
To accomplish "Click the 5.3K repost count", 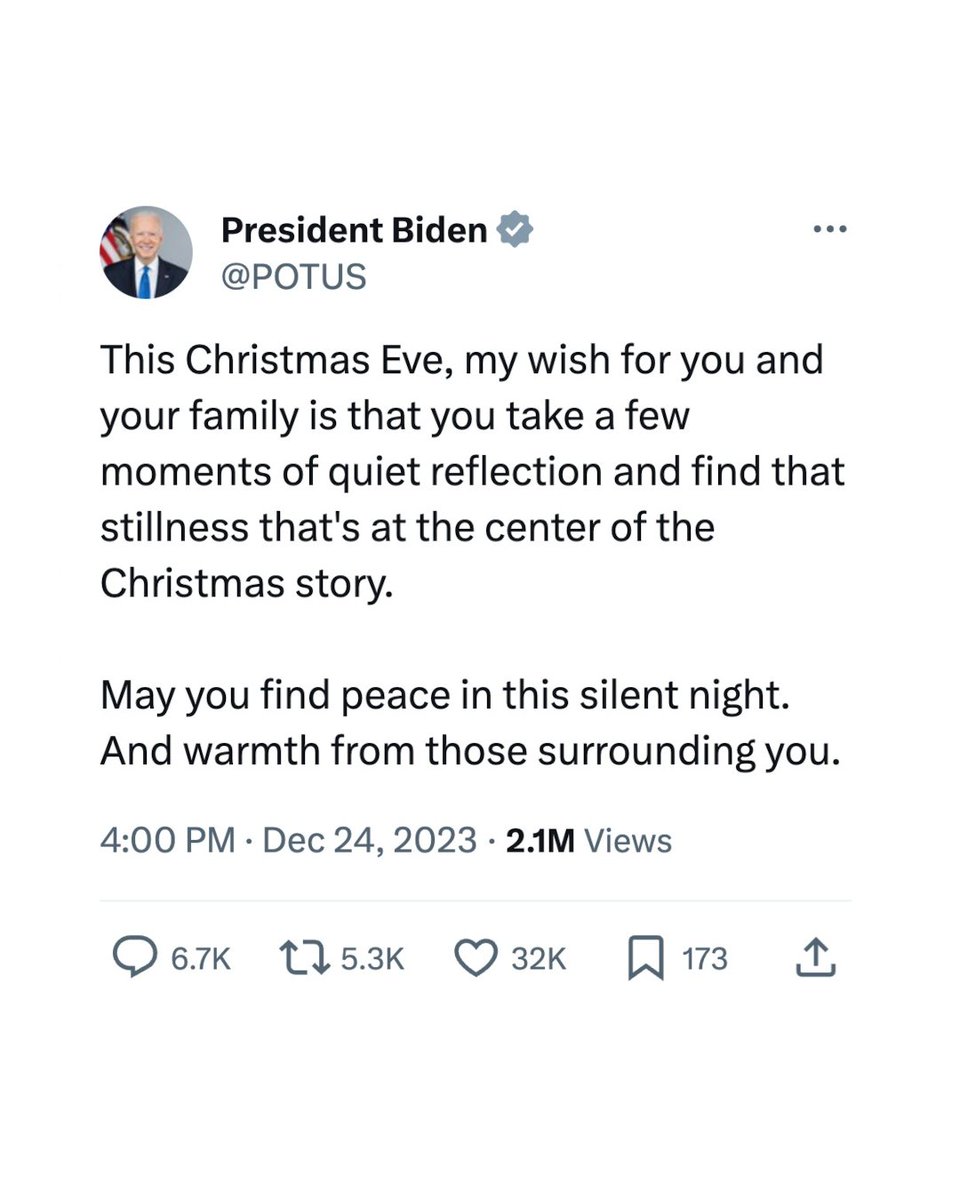I will click(373, 960).
